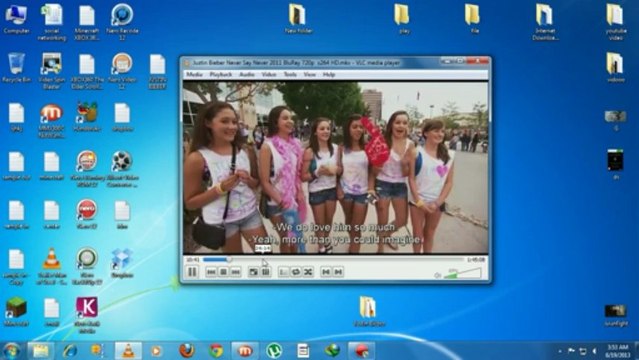This screenshot has width=639, height=360.
Task: Select the Internet Download folder
Action: pyautogui.click(x=545, y=22)
